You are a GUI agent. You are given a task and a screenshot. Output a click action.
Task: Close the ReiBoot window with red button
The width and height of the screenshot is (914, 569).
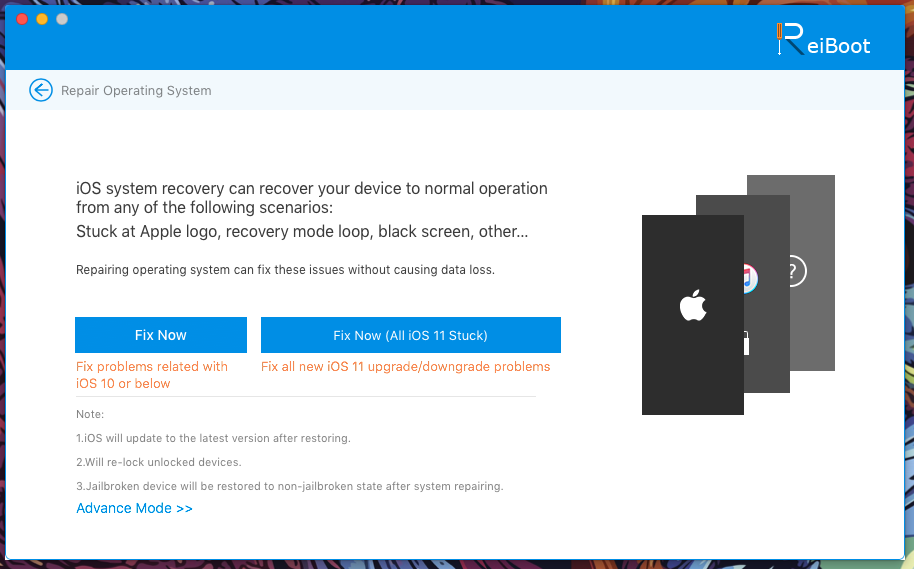[x=22, y=19]
